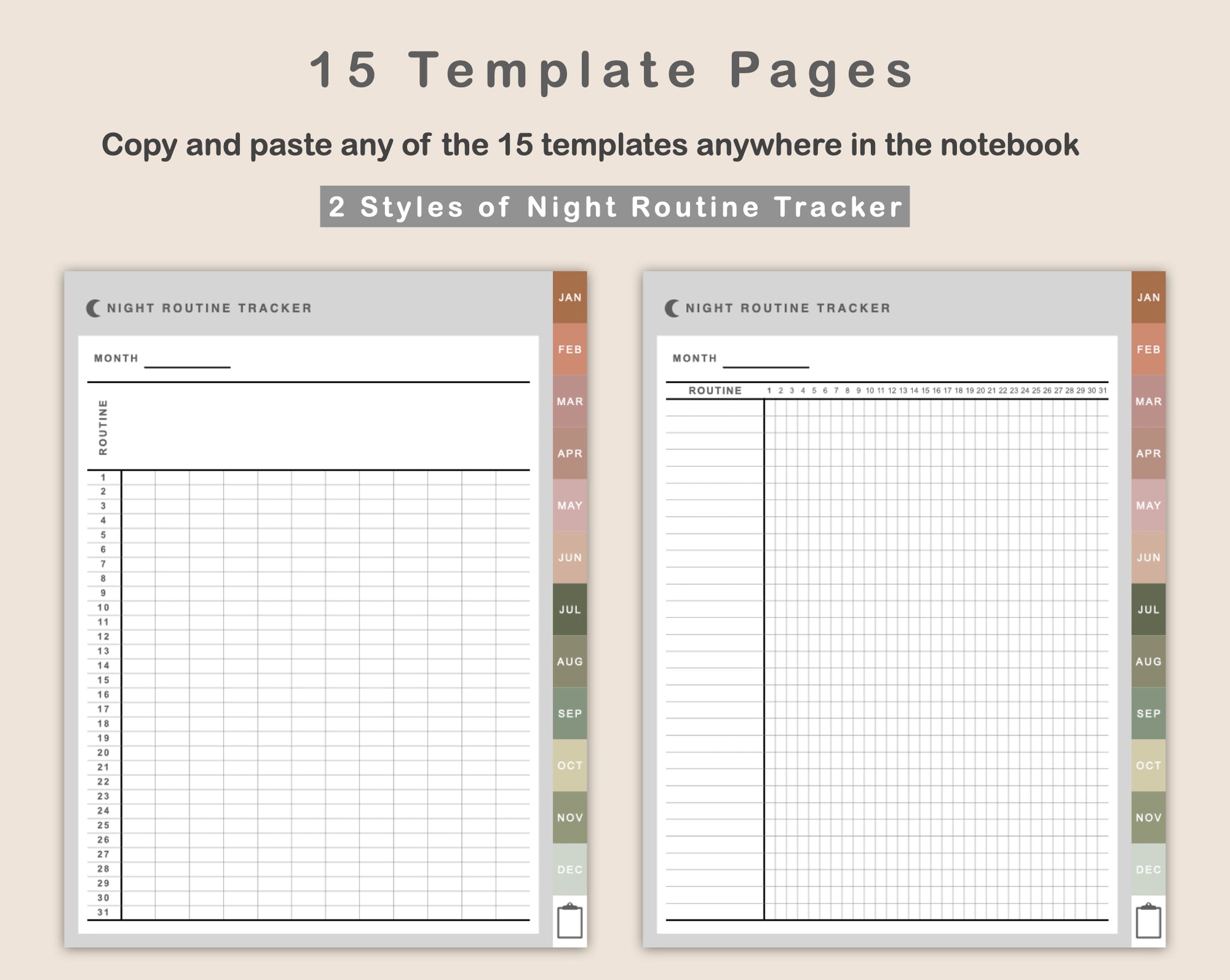Open the AUG tab on the right template
The width and height of the screenshot is (1230, 980).
(x=1148, y=662)
